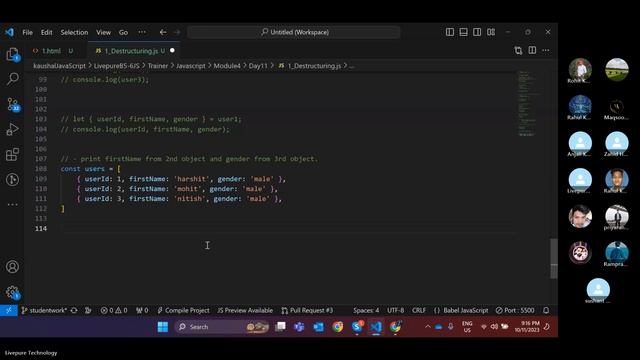Screen dimensions: 640x360
Task: Open the Manage gear icon
Action: [13, 292]
